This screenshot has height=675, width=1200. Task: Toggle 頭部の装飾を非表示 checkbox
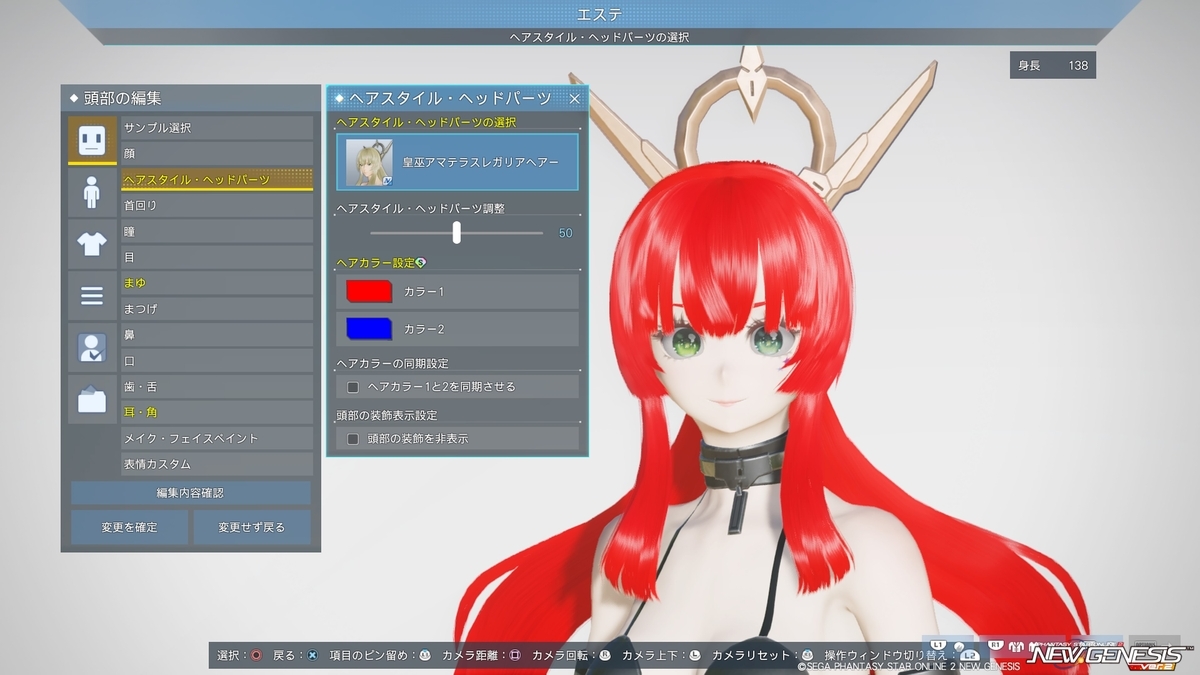point(352,438)
